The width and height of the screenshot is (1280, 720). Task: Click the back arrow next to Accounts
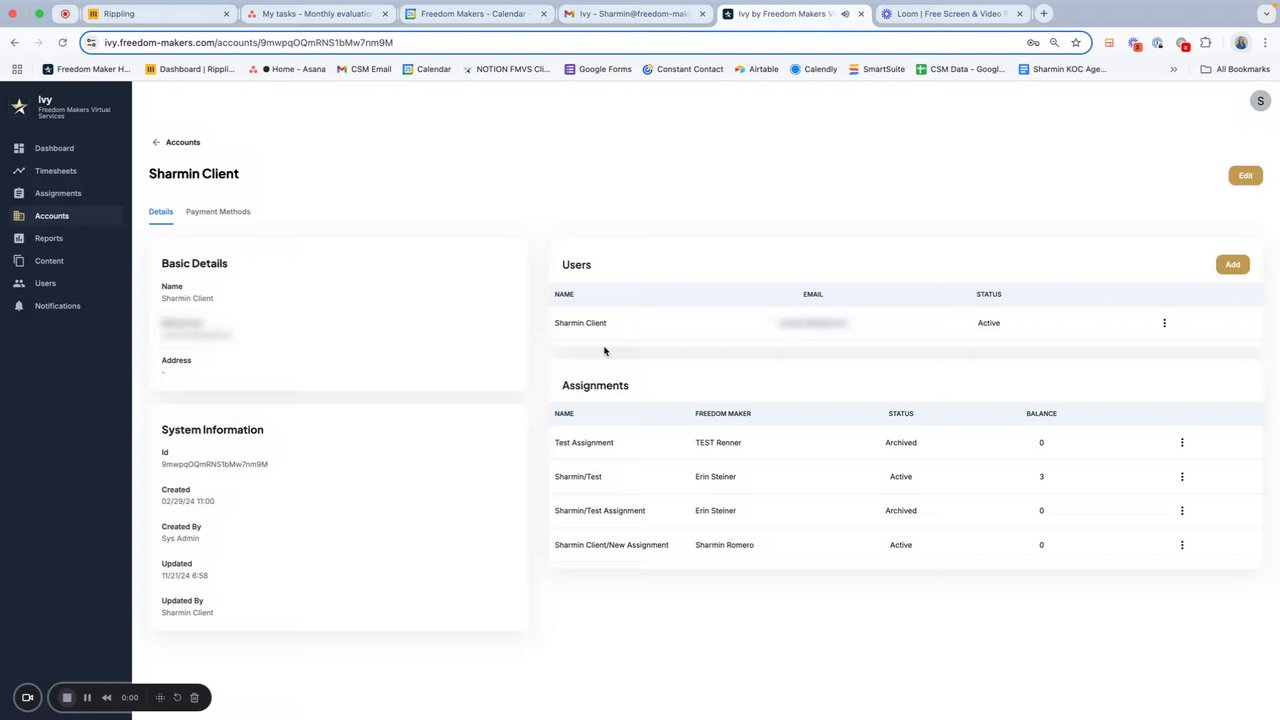click(x=156, y=142)
